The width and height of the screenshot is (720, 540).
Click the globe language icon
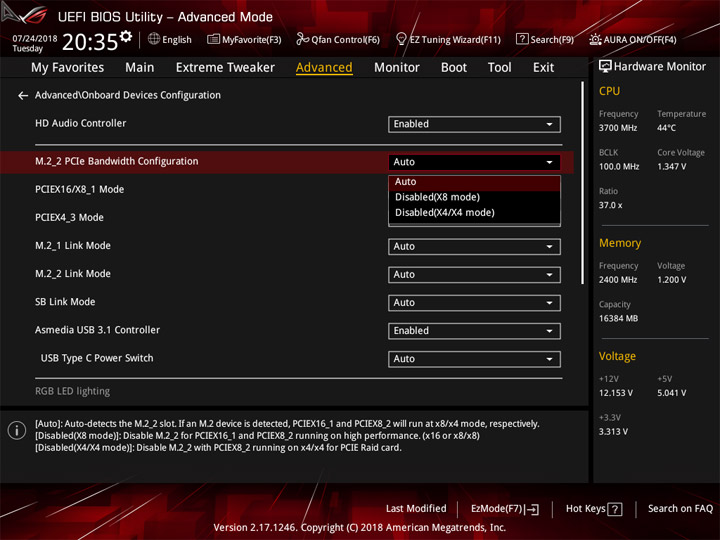(x=154, y=39)
